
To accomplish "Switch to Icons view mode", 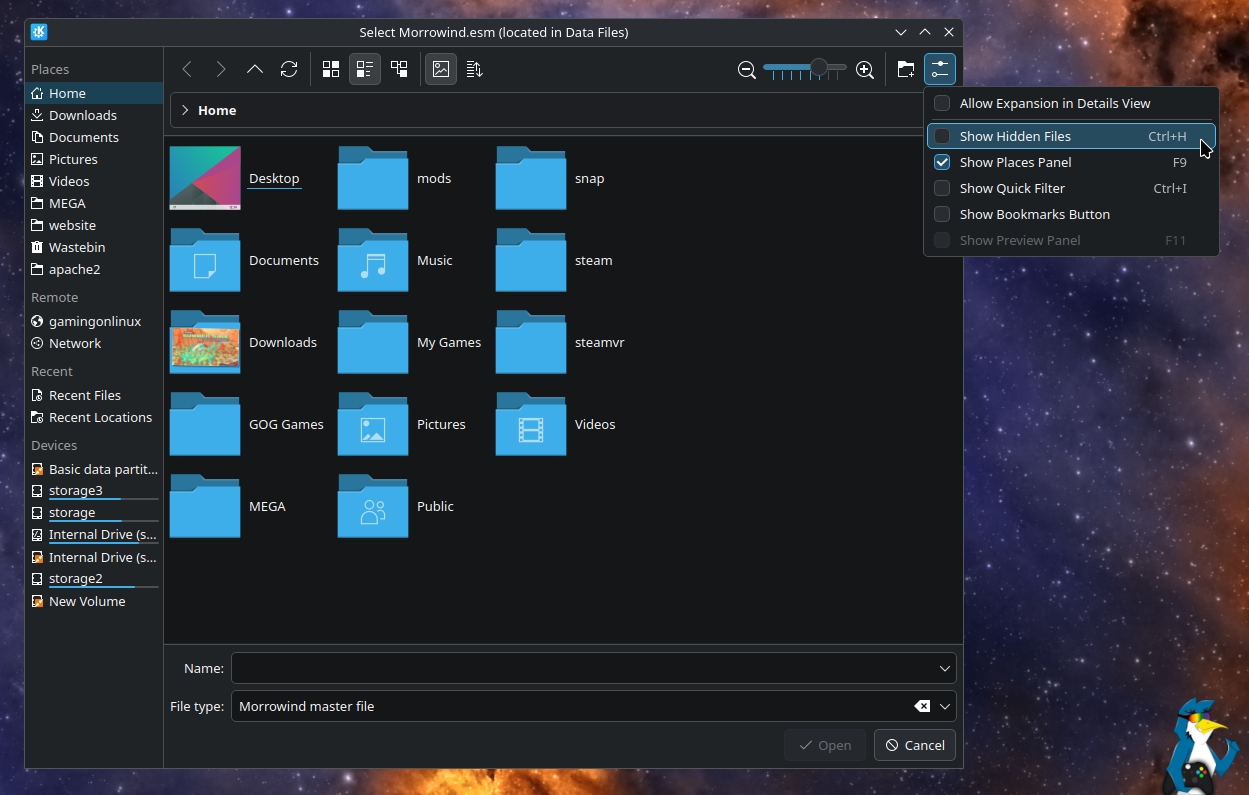I will 331,69.
